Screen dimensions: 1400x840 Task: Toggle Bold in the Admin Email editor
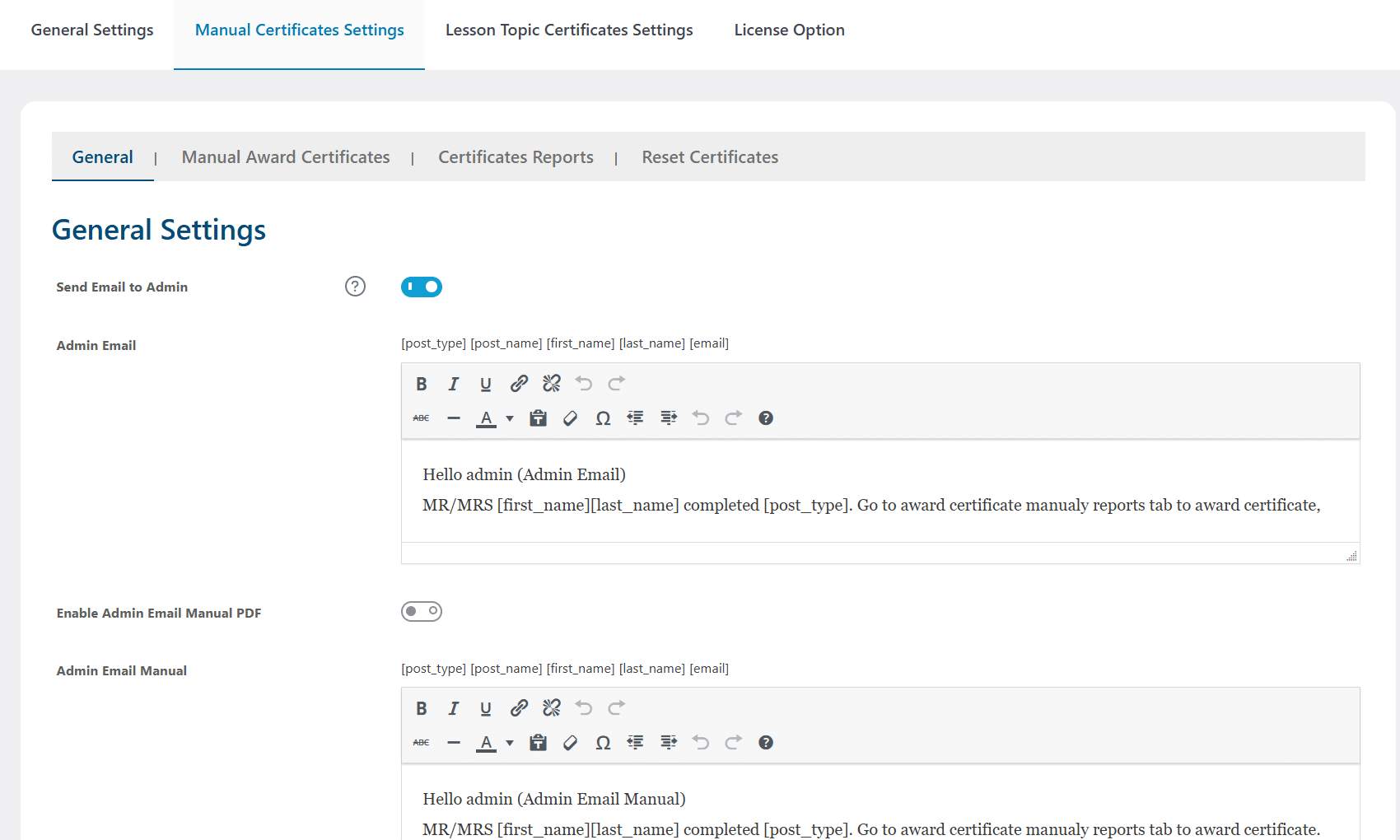pyautogui.click(x=422, y=384)
